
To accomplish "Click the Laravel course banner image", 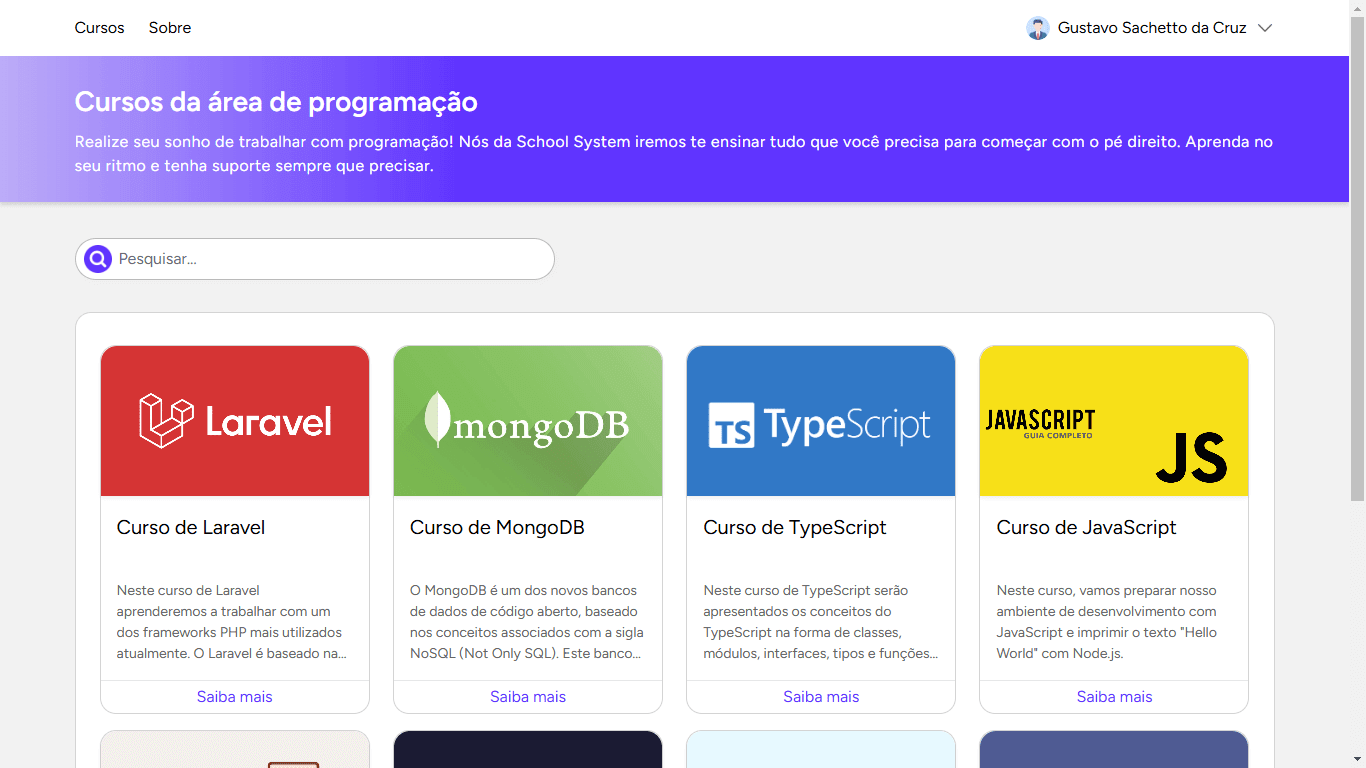I will [235, 421].
